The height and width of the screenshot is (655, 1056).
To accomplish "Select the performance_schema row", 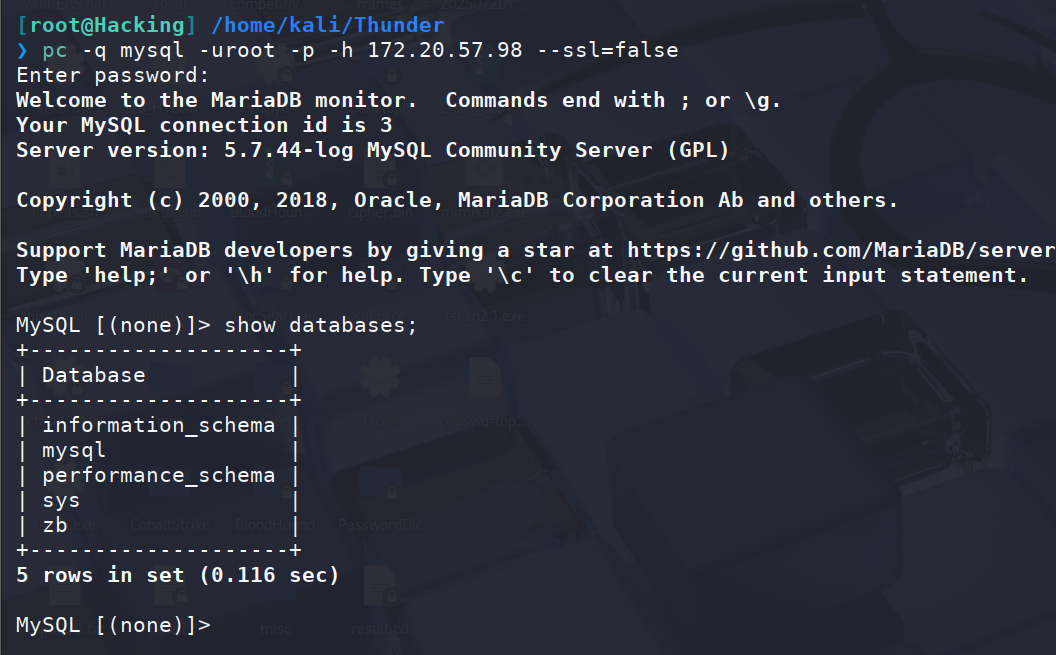I will coord(158,475).
